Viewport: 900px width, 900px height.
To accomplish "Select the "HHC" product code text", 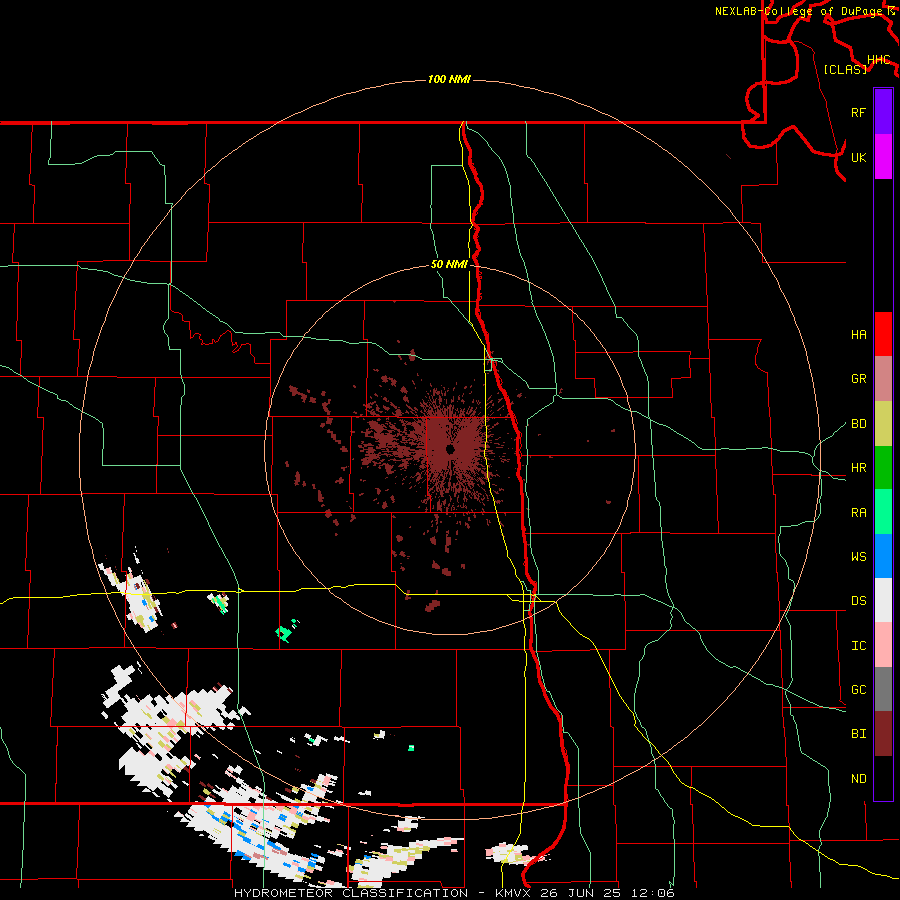I will pyautogui.click(x=878, y=60).
